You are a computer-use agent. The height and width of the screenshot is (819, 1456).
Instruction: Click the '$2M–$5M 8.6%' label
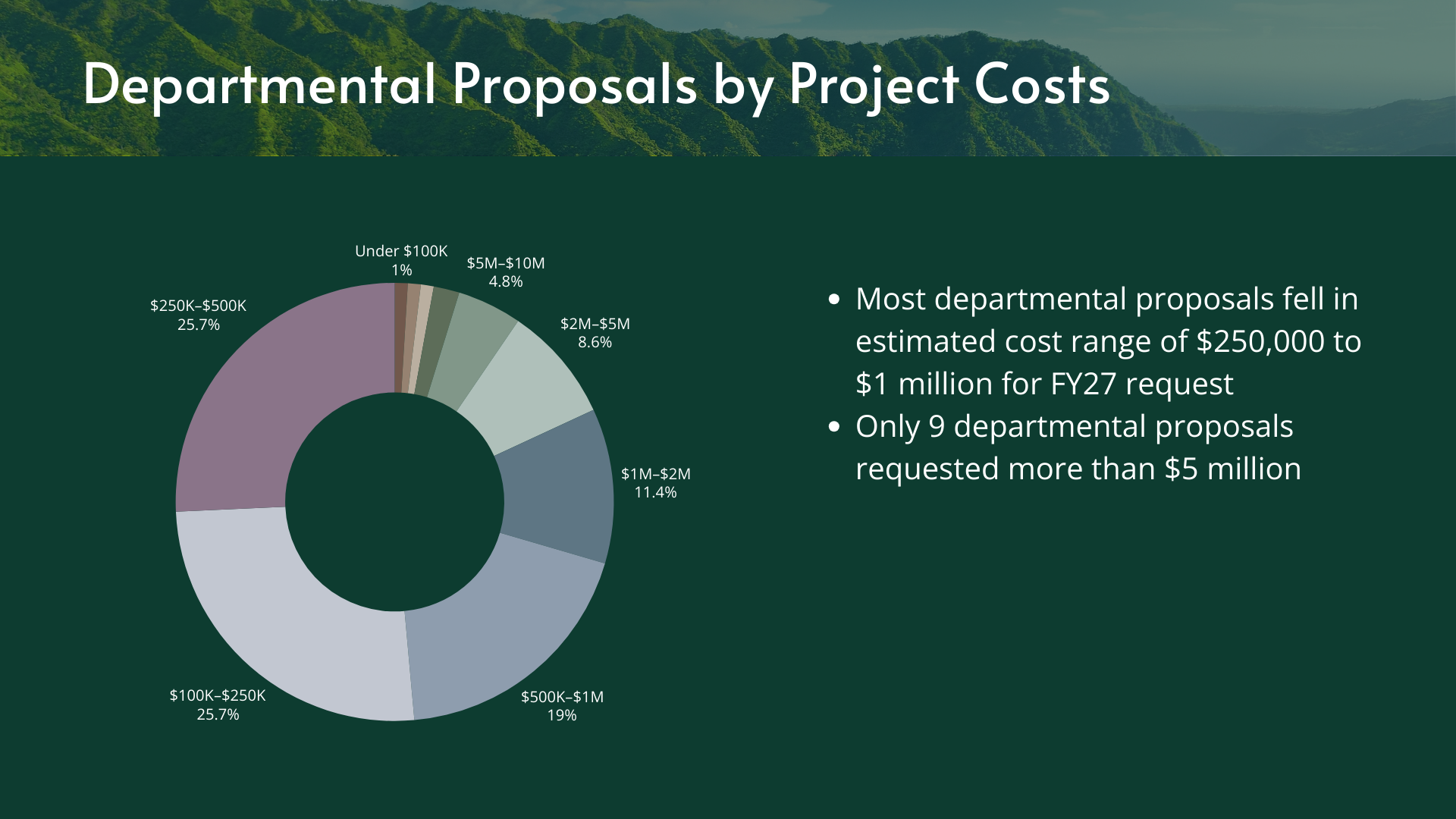click(595, 332)
